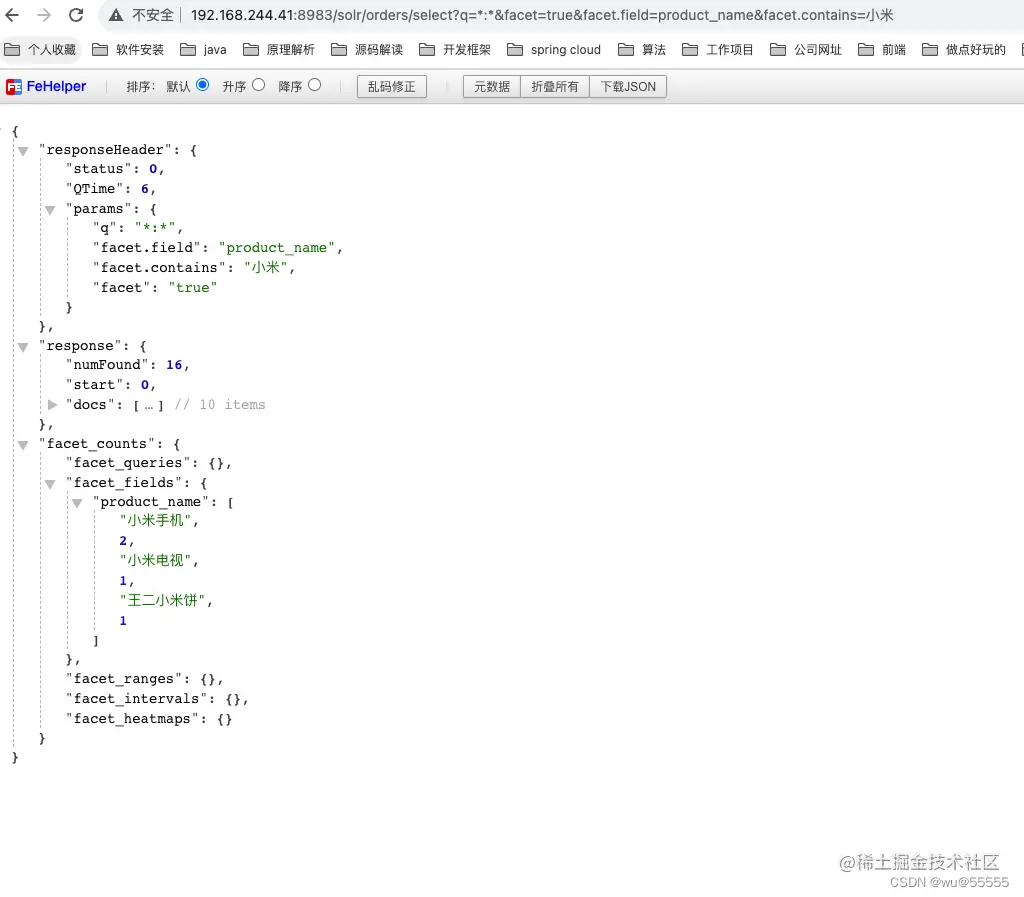
Task: Click the "facet_intervals" key
Action: point(136,699)
